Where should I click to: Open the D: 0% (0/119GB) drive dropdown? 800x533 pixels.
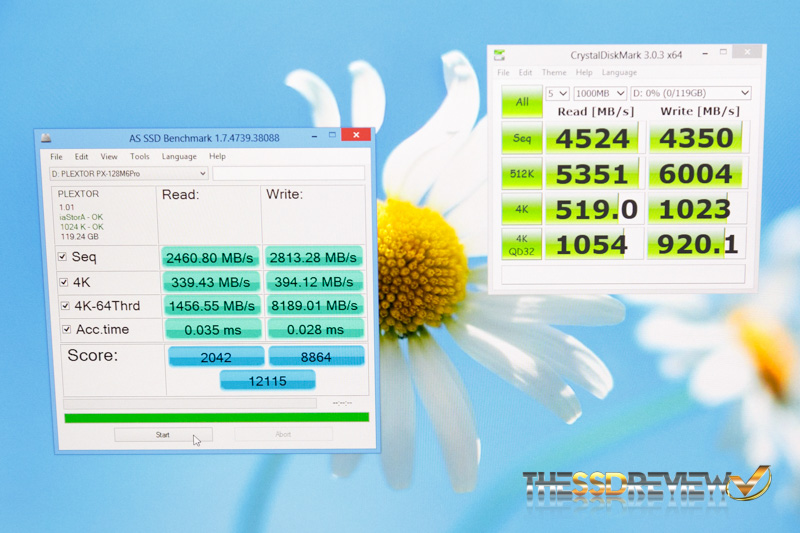coord(691,93)
